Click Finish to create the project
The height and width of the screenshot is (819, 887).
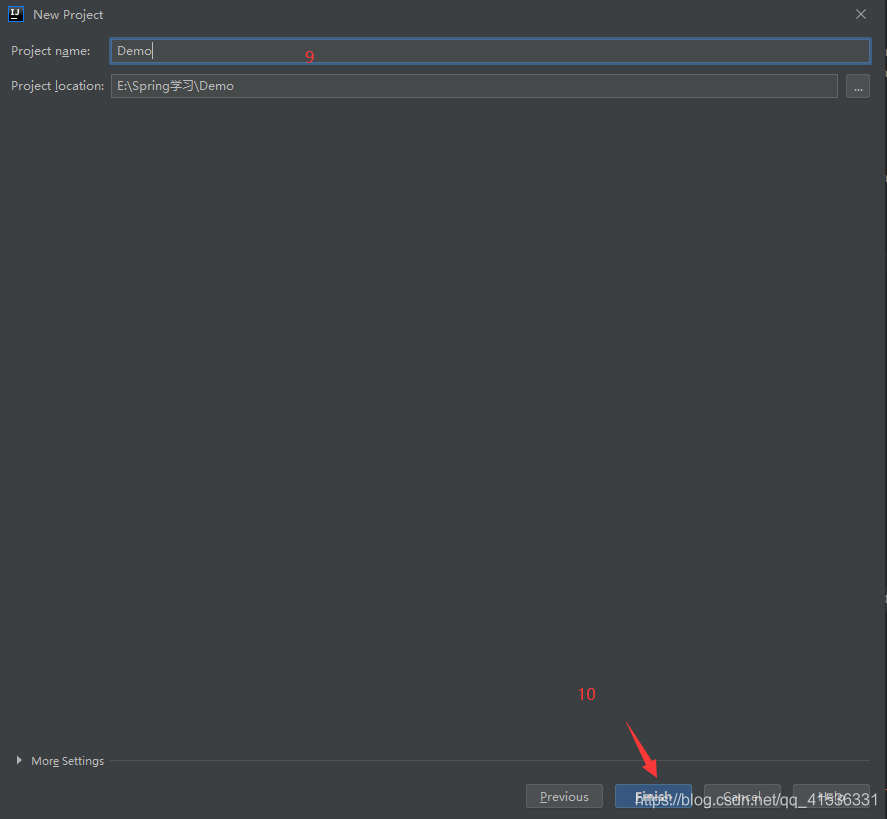(653, 796)
